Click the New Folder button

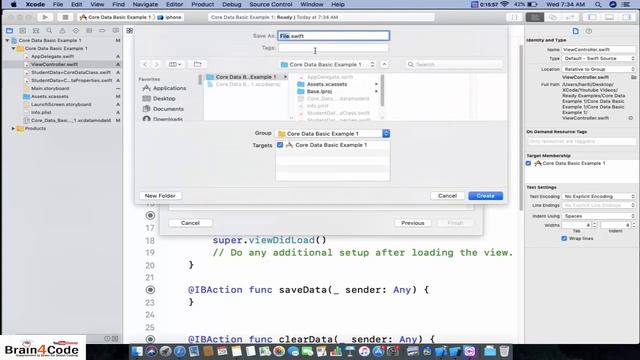click(x=160, y=196)
